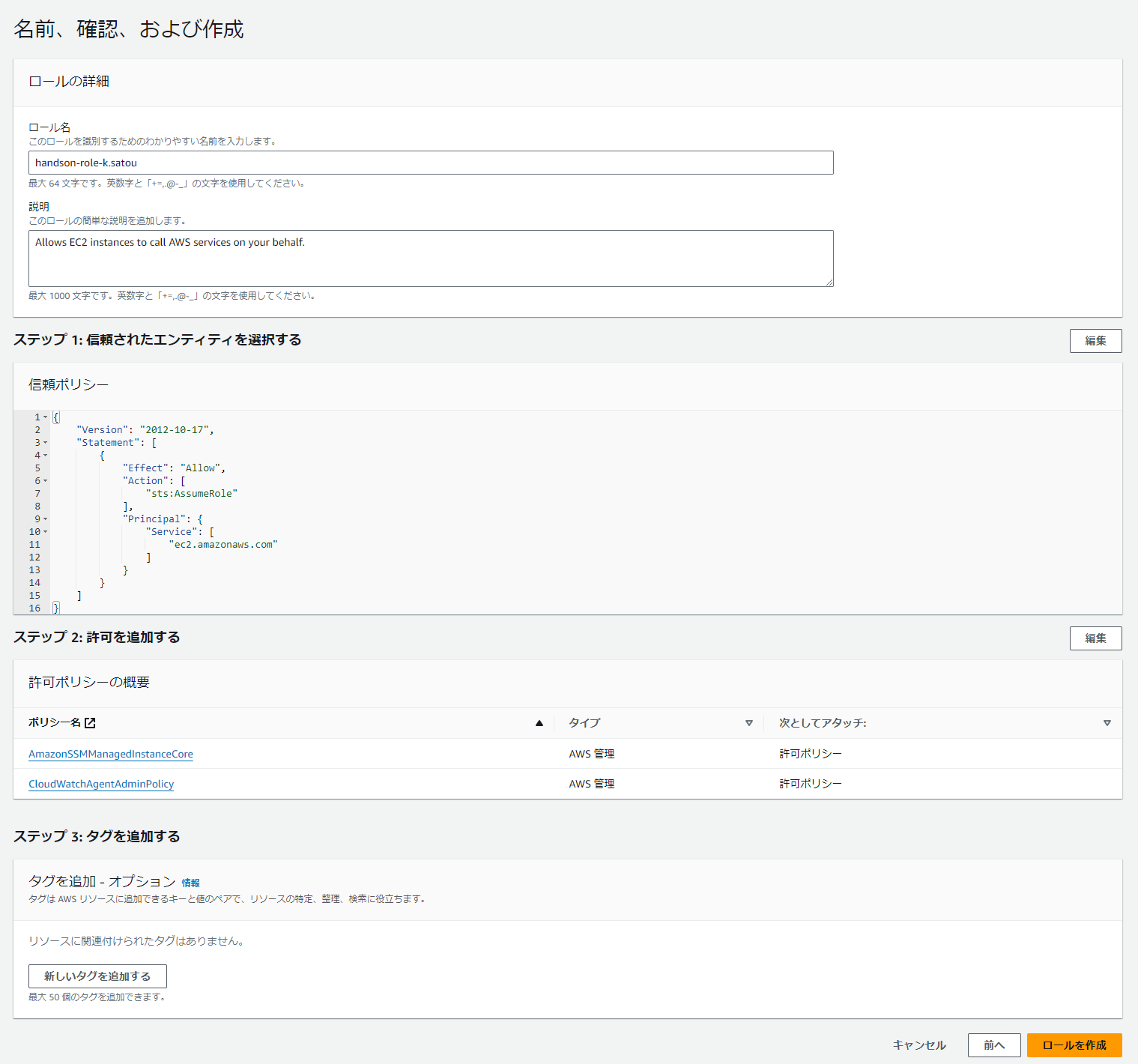This screenshot has height=1064, width=1138.
Task: Collapse the Service fold arrow on line 10
Action: pyautogui.click(x=45, y=532)
